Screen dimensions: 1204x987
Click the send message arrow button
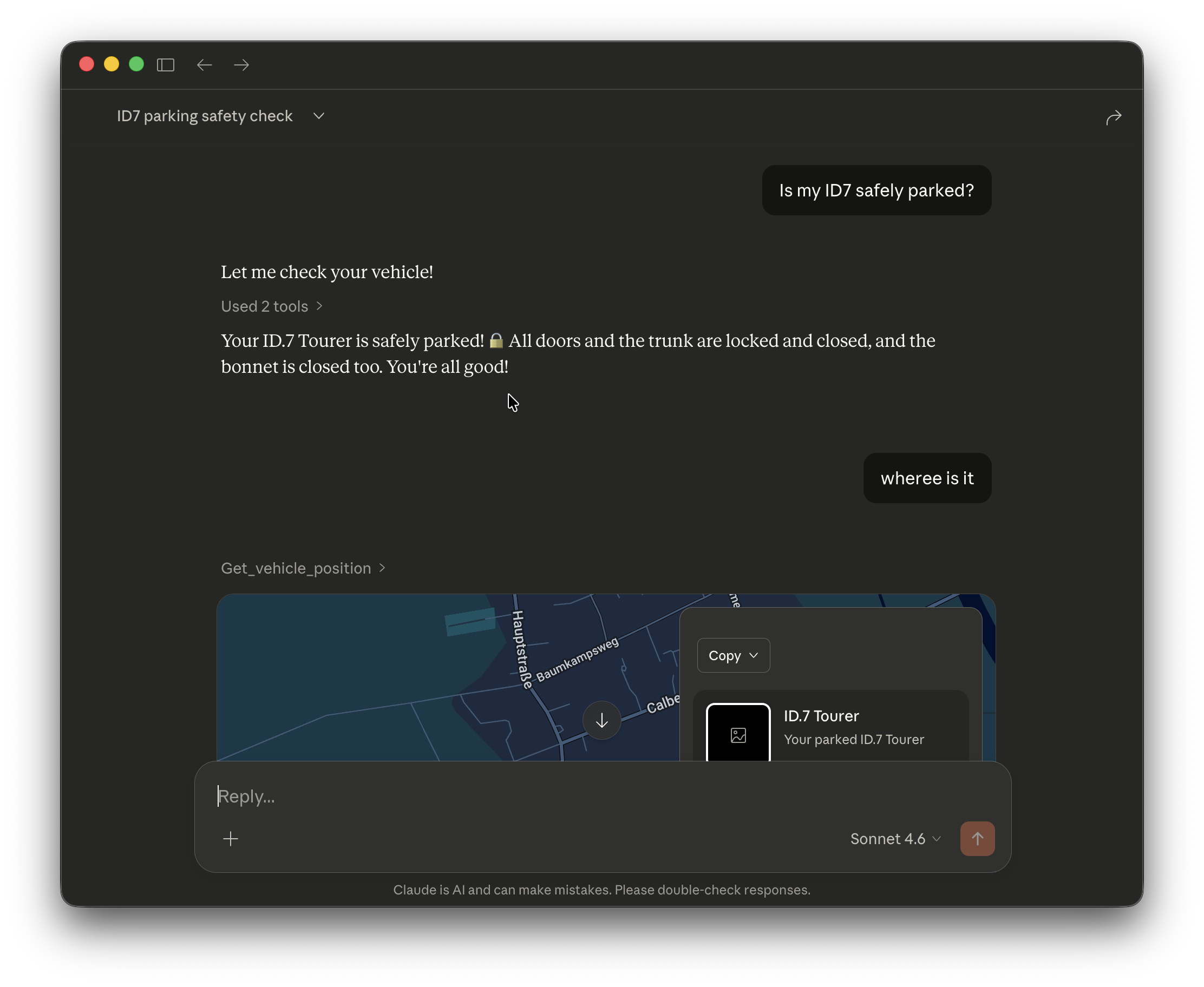point(977,839)
